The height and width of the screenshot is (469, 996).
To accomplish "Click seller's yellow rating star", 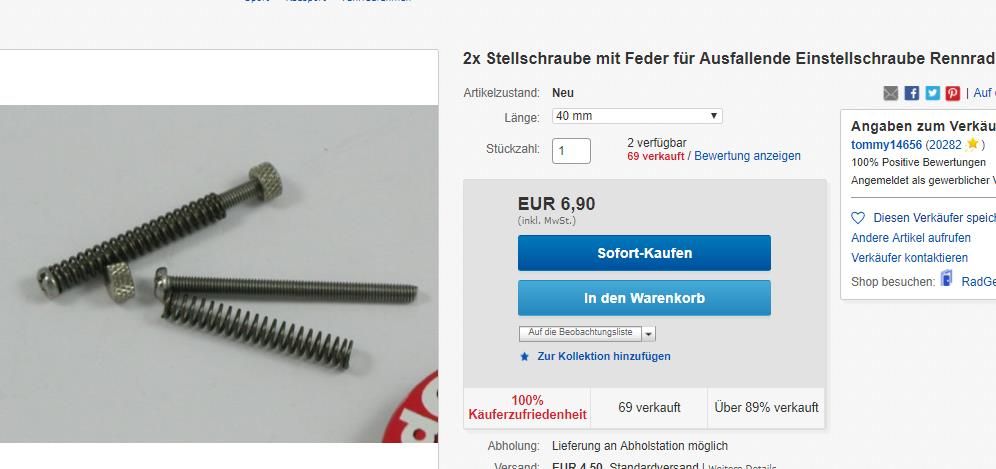I will point(972,144).
